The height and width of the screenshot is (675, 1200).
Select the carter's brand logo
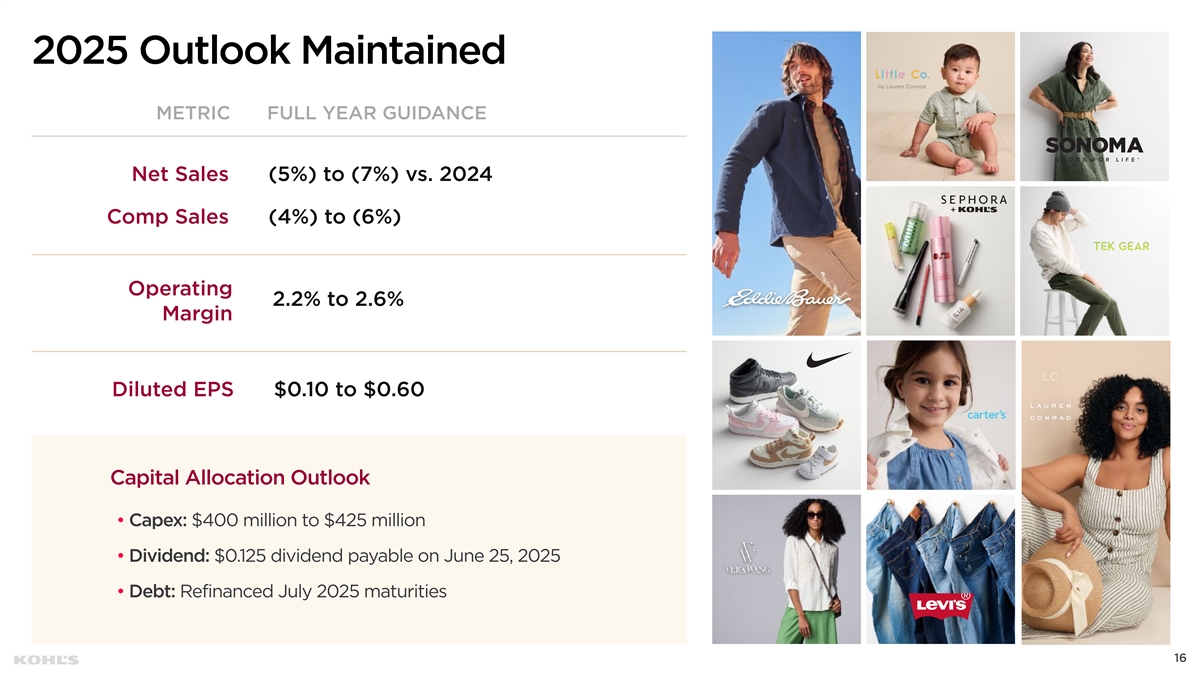(984, 414)
